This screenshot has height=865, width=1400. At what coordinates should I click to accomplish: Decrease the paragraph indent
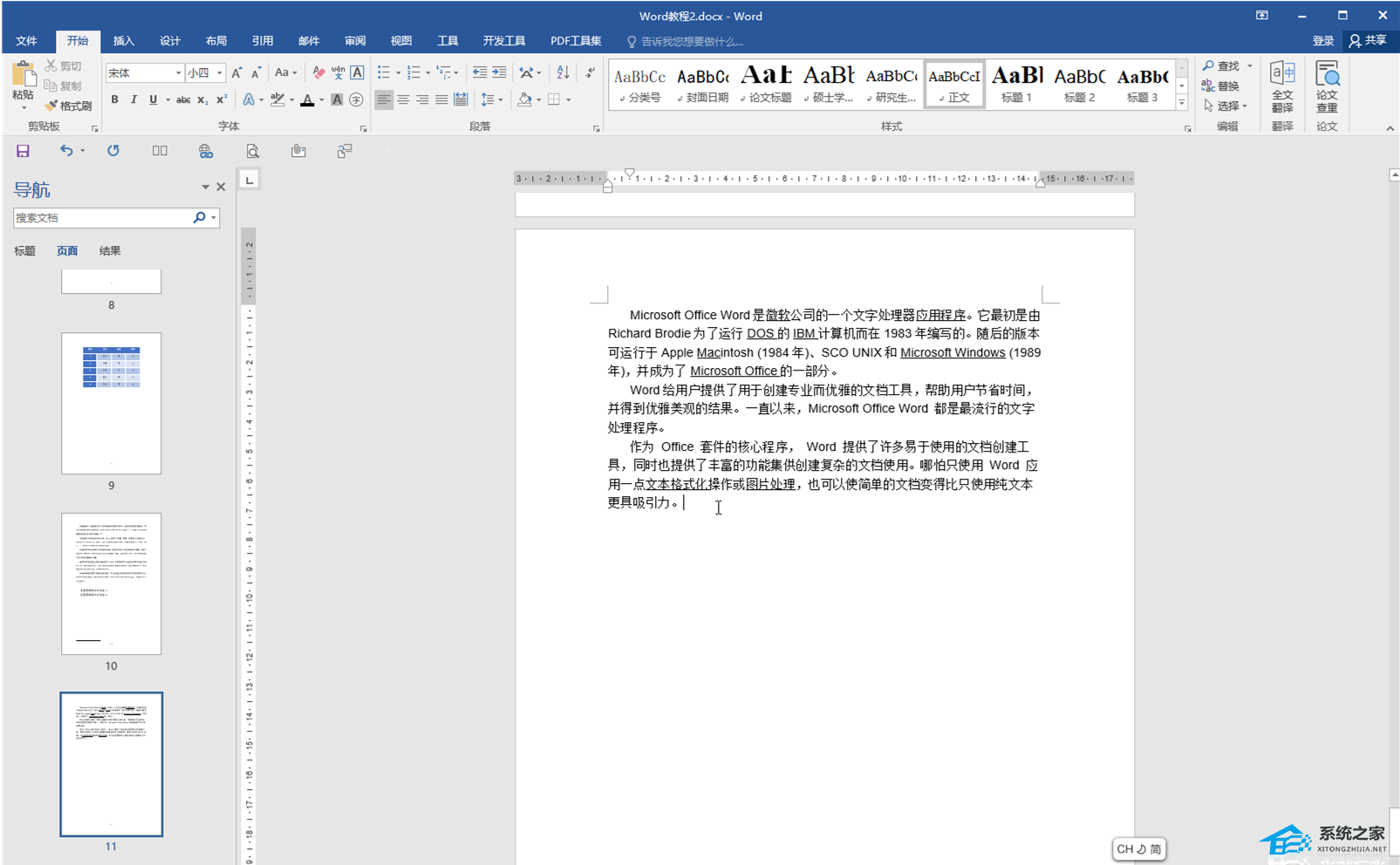coord(479,72)
